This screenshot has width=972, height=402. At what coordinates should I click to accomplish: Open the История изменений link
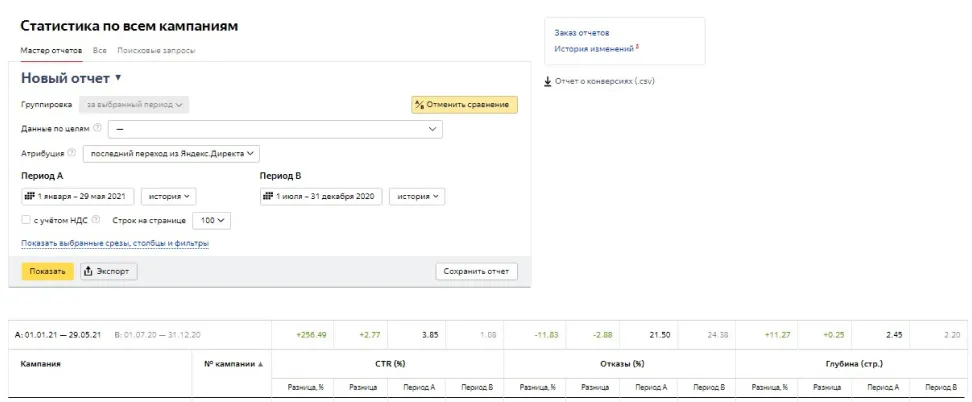(x=594, y=49)
